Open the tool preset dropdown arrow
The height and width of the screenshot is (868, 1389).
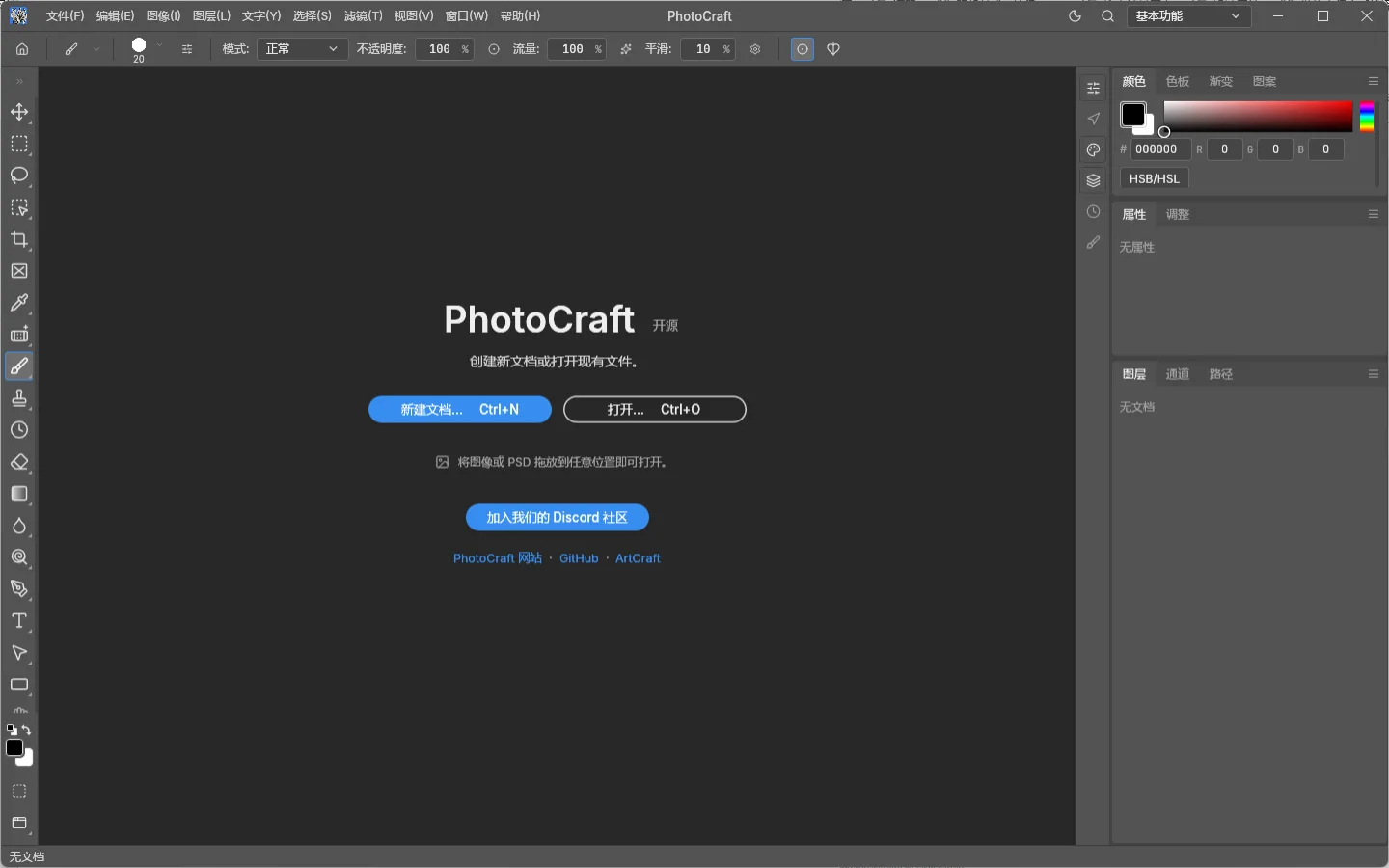pyautogui.click(x=96, y=49)
